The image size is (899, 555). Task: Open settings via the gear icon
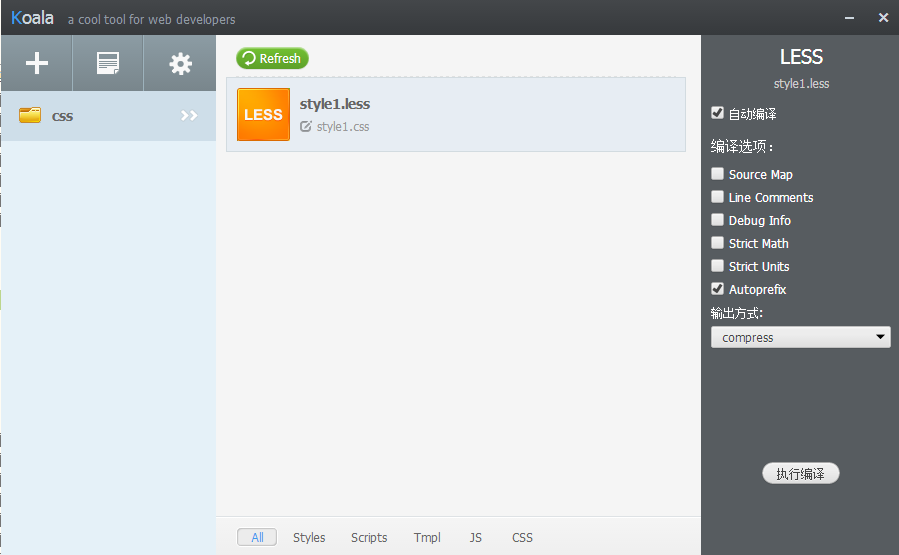(x=180, y=64)
